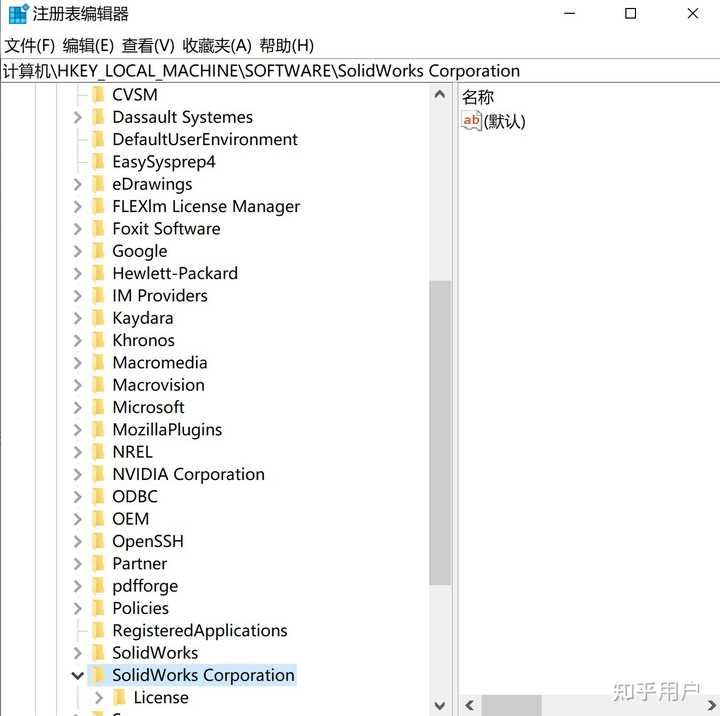The width and height of the screenshot is (720, 716).
Task: Select the SolidWorks Corporation key
Action: pos(203,676)
